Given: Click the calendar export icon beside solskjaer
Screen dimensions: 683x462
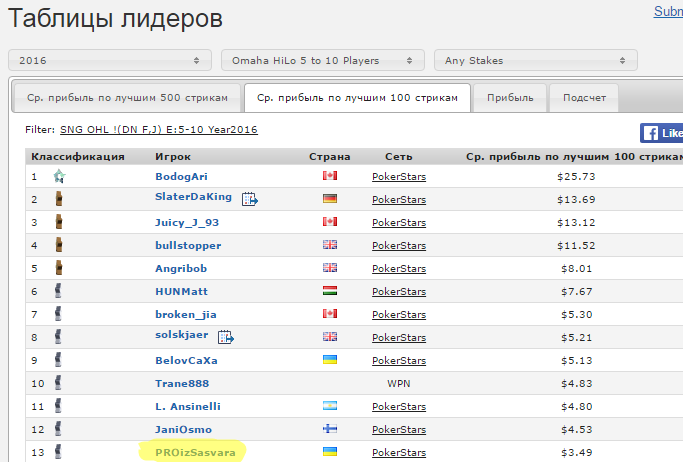Looking at the screenshot, I should (x=226, y=337).
